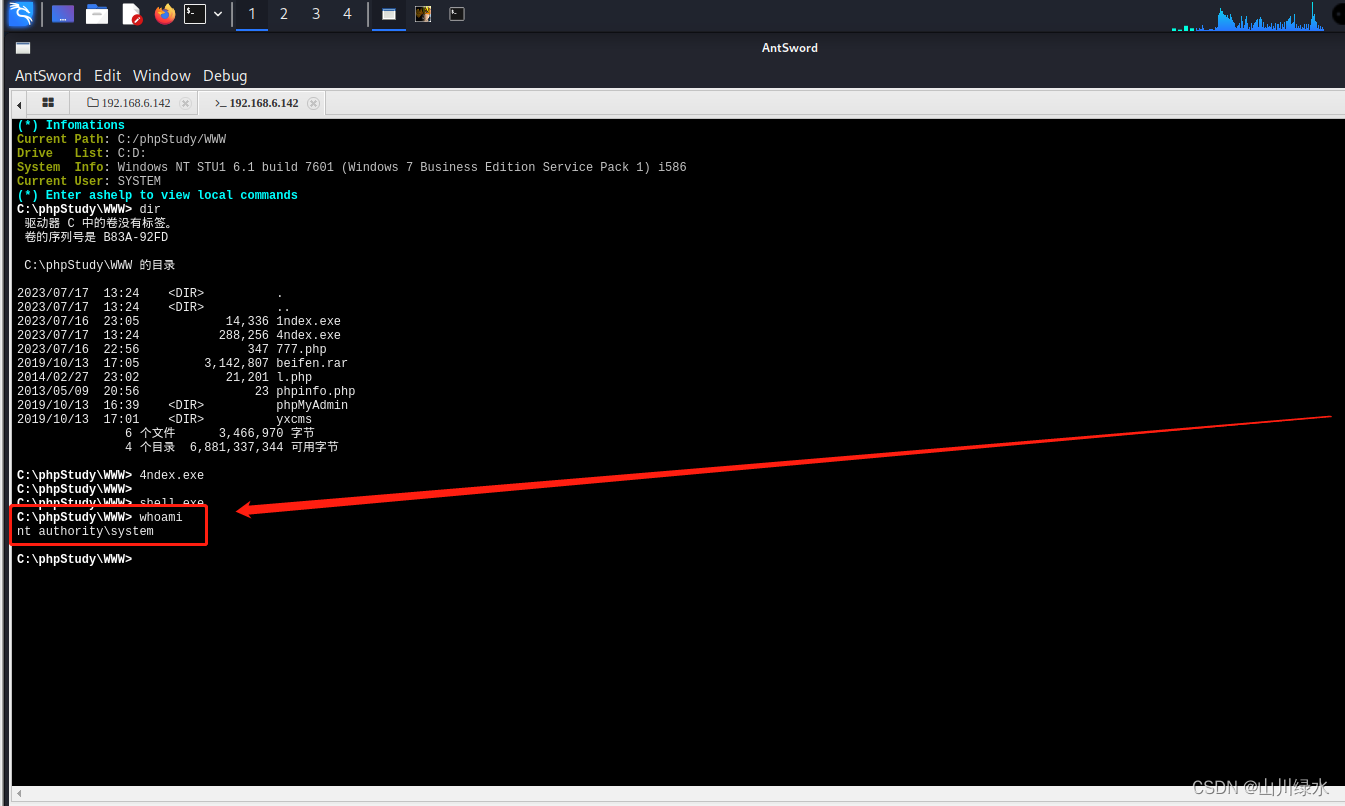The height and width of the screenshot is (806, 1345).
Task: Click the 'System Info' line text
Action: (x=351, y=167)
